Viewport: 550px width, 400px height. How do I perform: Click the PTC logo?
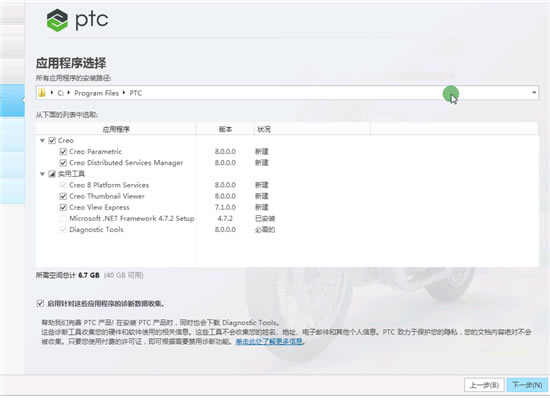click(x=77, y=20)
